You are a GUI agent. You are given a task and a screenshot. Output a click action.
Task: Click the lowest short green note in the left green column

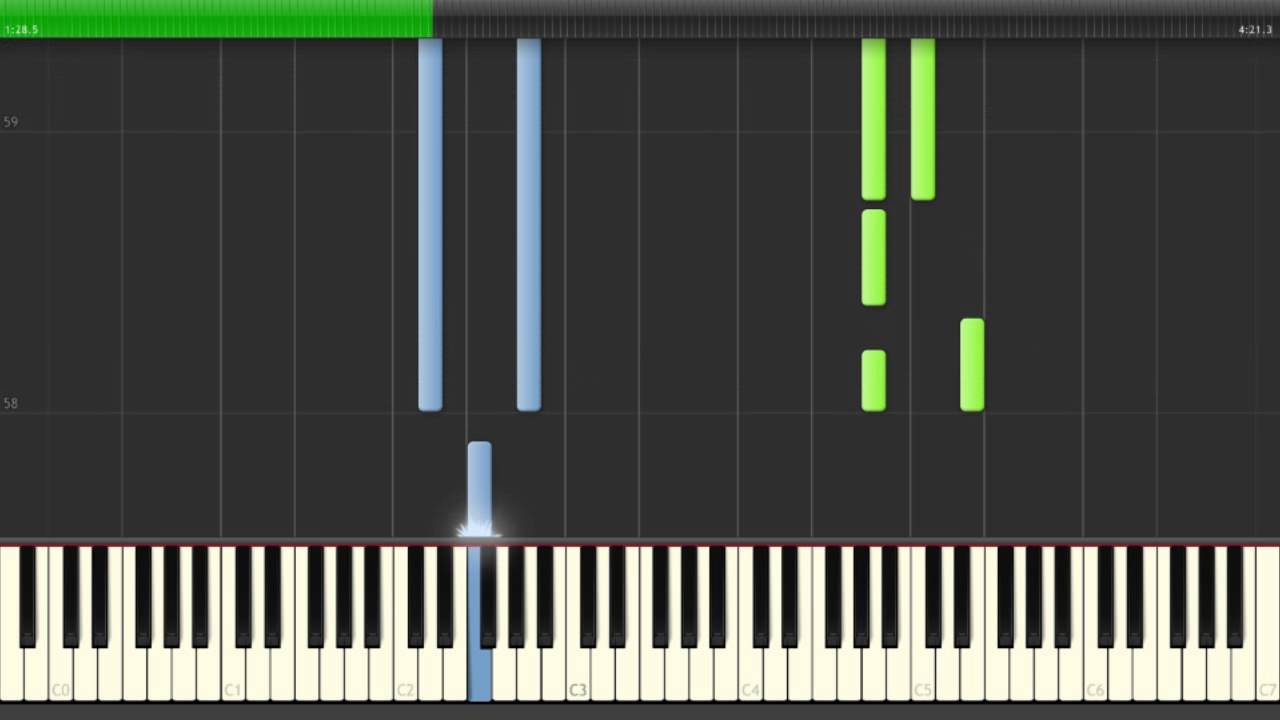coord(873,380)
